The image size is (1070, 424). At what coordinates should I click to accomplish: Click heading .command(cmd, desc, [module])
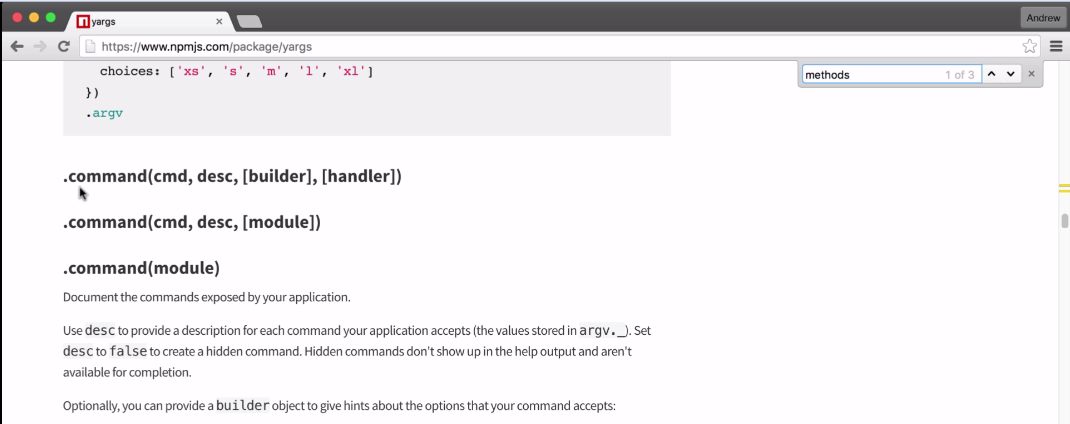point(192,223)
